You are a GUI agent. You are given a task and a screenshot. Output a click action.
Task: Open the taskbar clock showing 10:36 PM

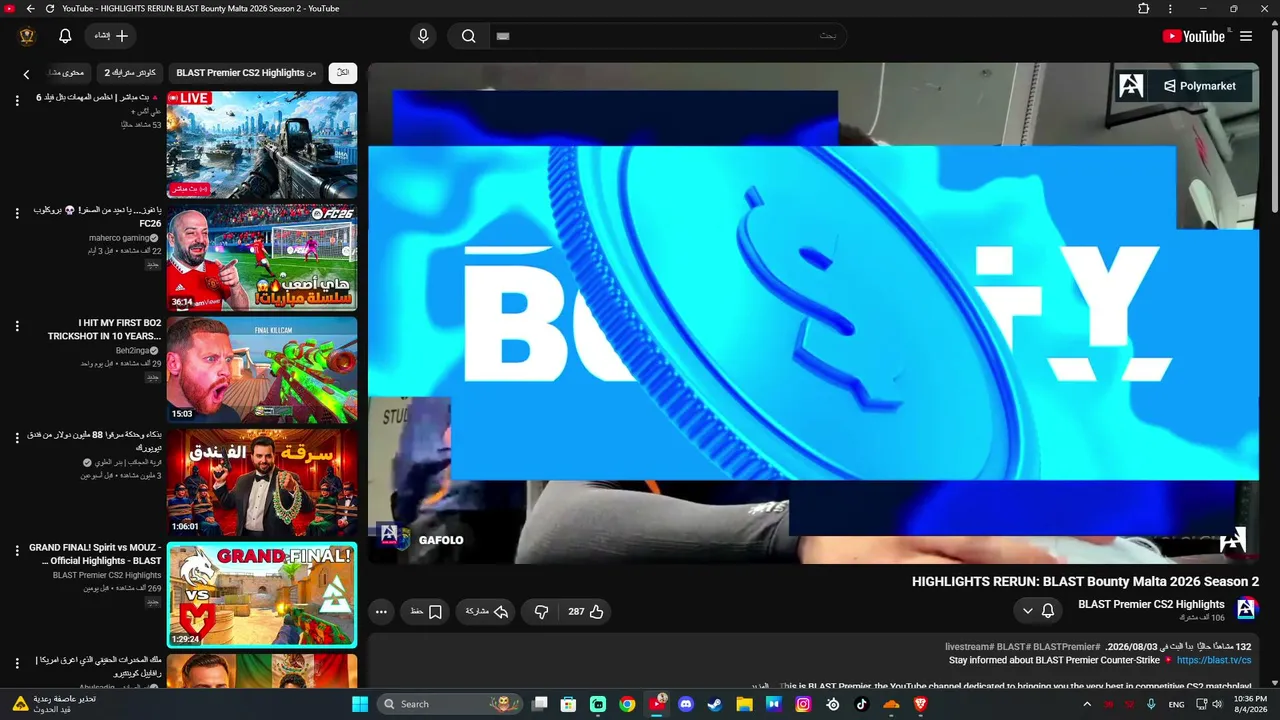[x=1251, y=704]
